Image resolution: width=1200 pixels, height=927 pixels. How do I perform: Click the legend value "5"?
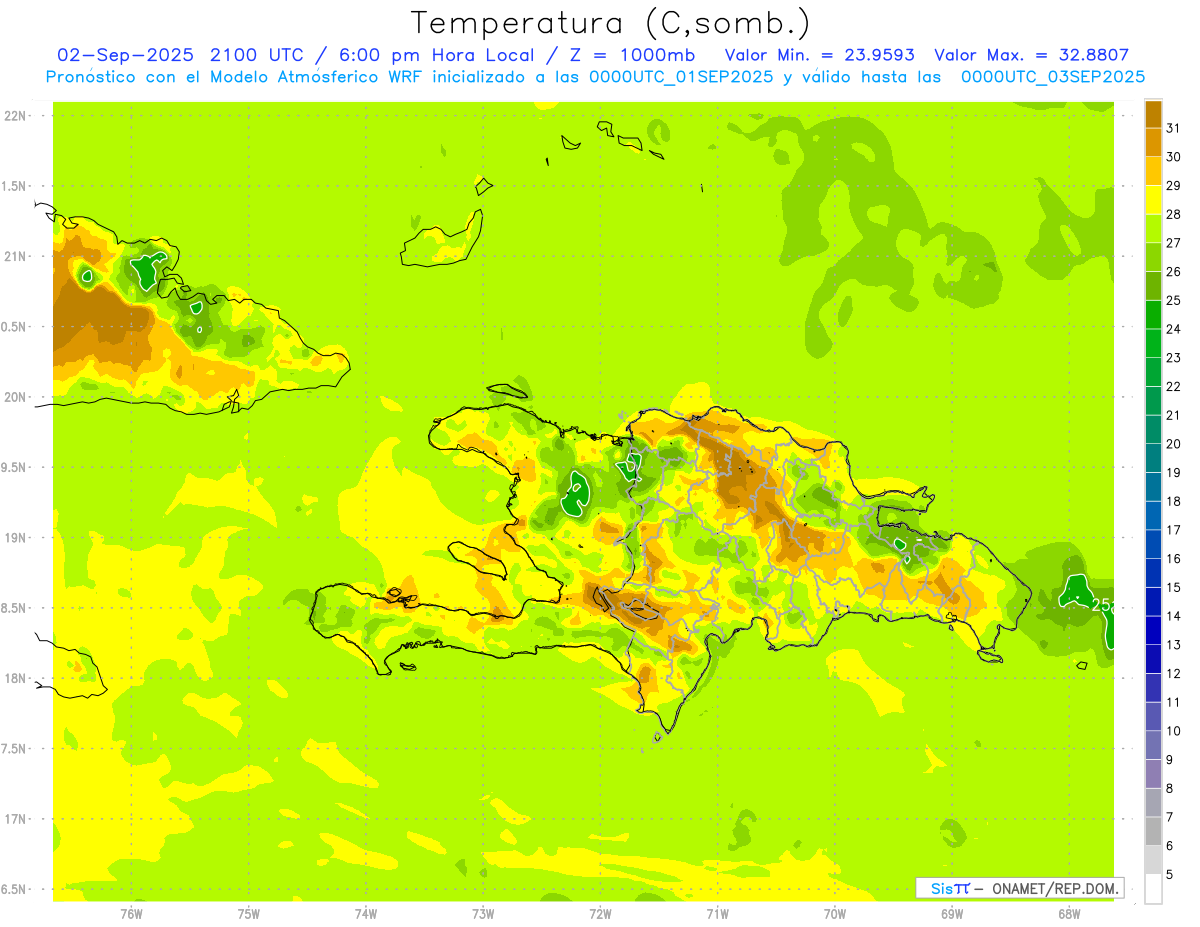pos(1169,875)
